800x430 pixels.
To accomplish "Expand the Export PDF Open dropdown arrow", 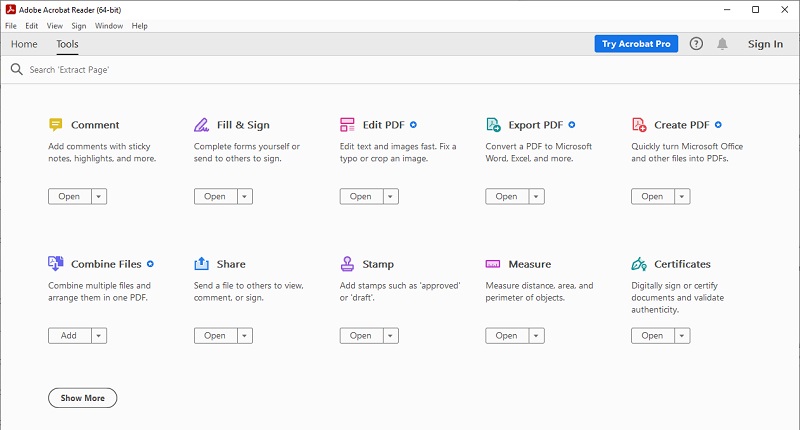I will 536,196.
